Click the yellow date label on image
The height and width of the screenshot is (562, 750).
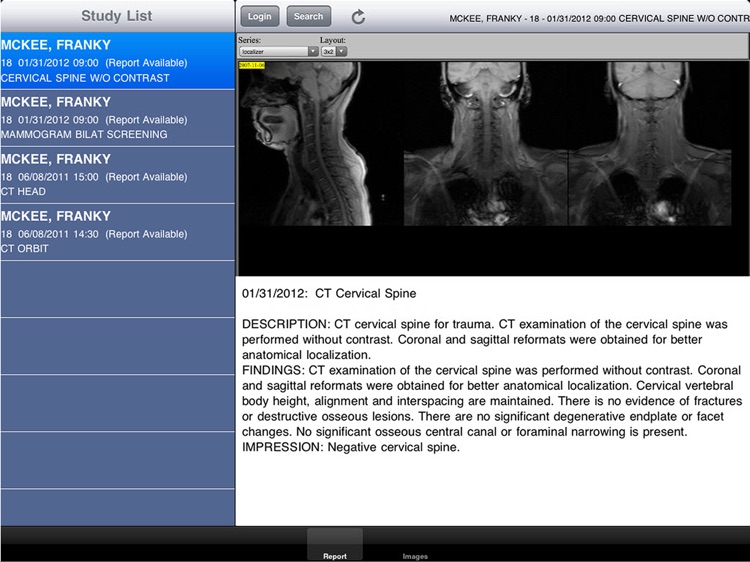pos(252,65)
